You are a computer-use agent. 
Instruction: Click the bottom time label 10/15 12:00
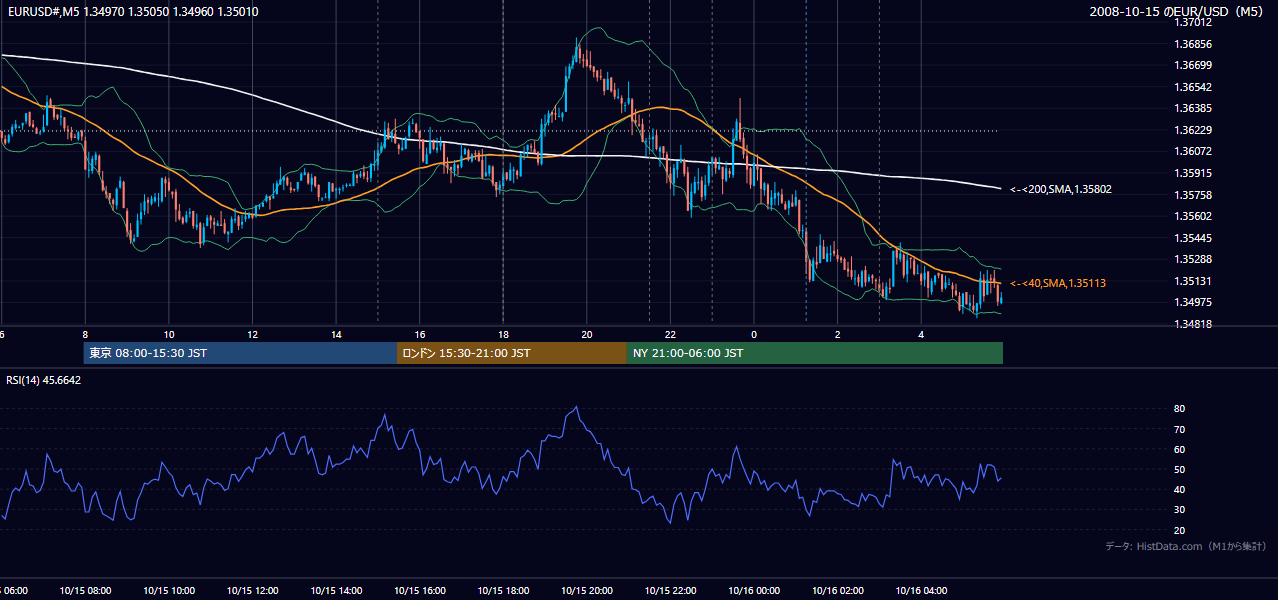252,591
